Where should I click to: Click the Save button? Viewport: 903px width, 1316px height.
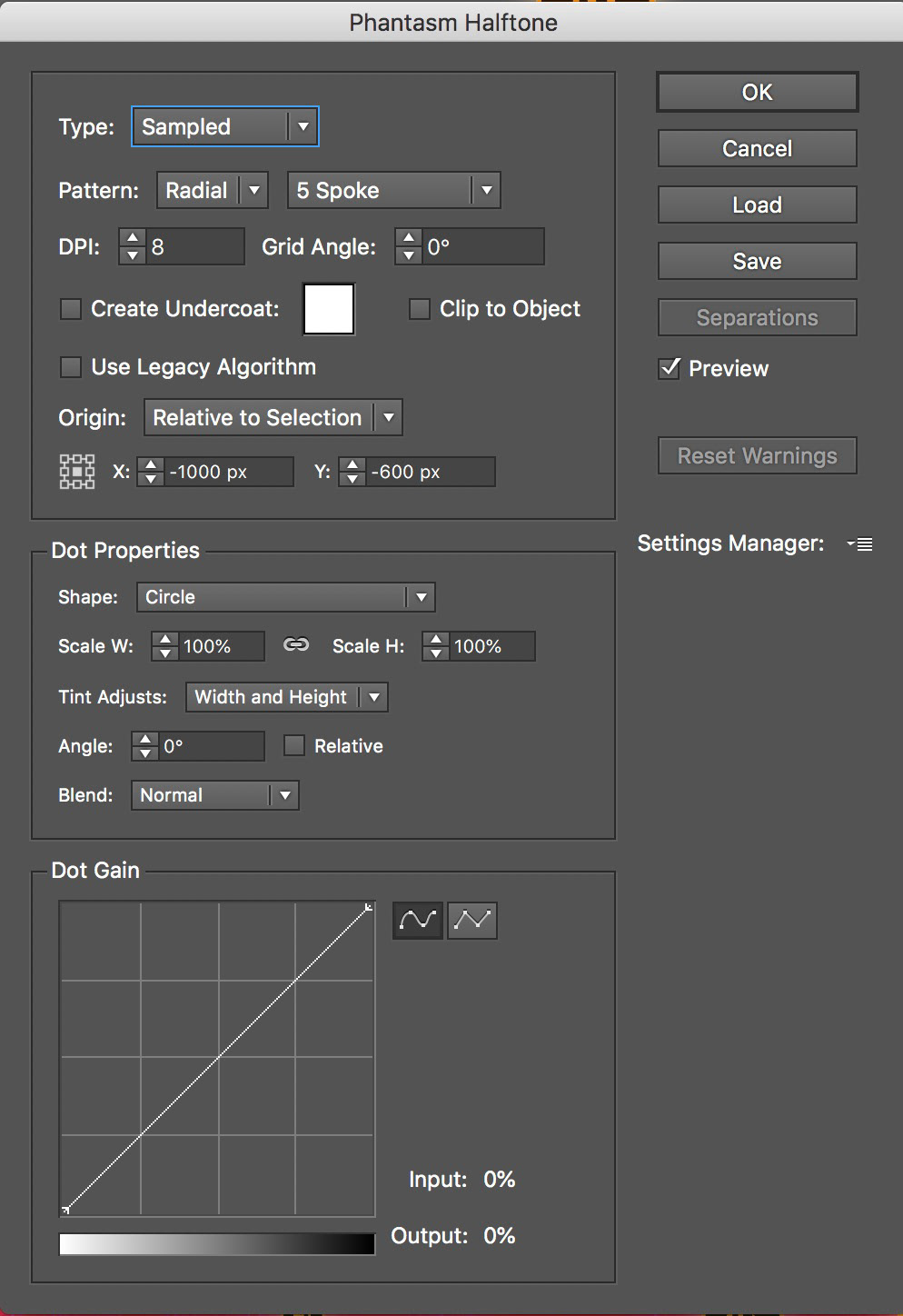coord(758,261)
